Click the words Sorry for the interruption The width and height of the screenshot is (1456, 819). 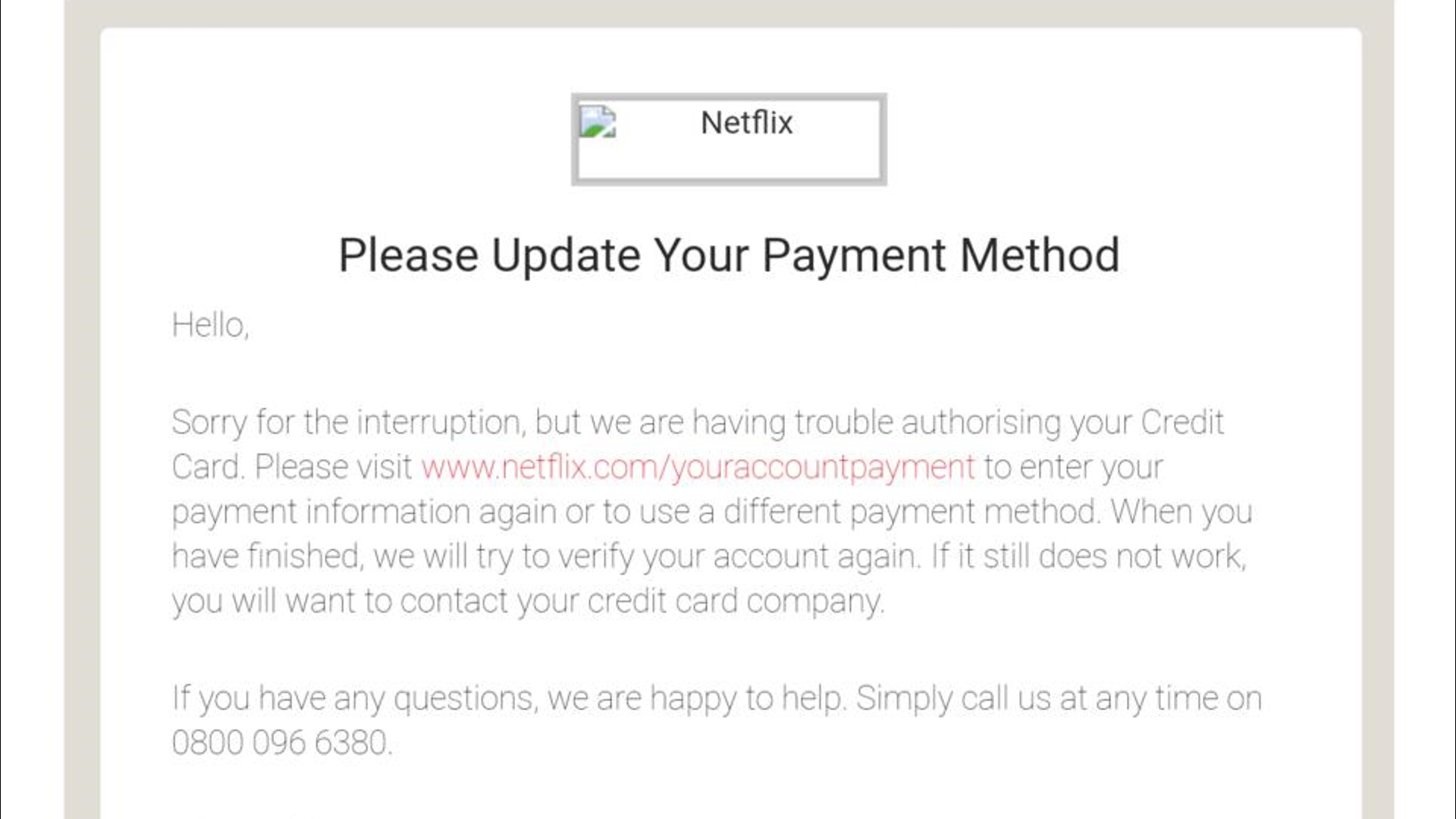347,422
